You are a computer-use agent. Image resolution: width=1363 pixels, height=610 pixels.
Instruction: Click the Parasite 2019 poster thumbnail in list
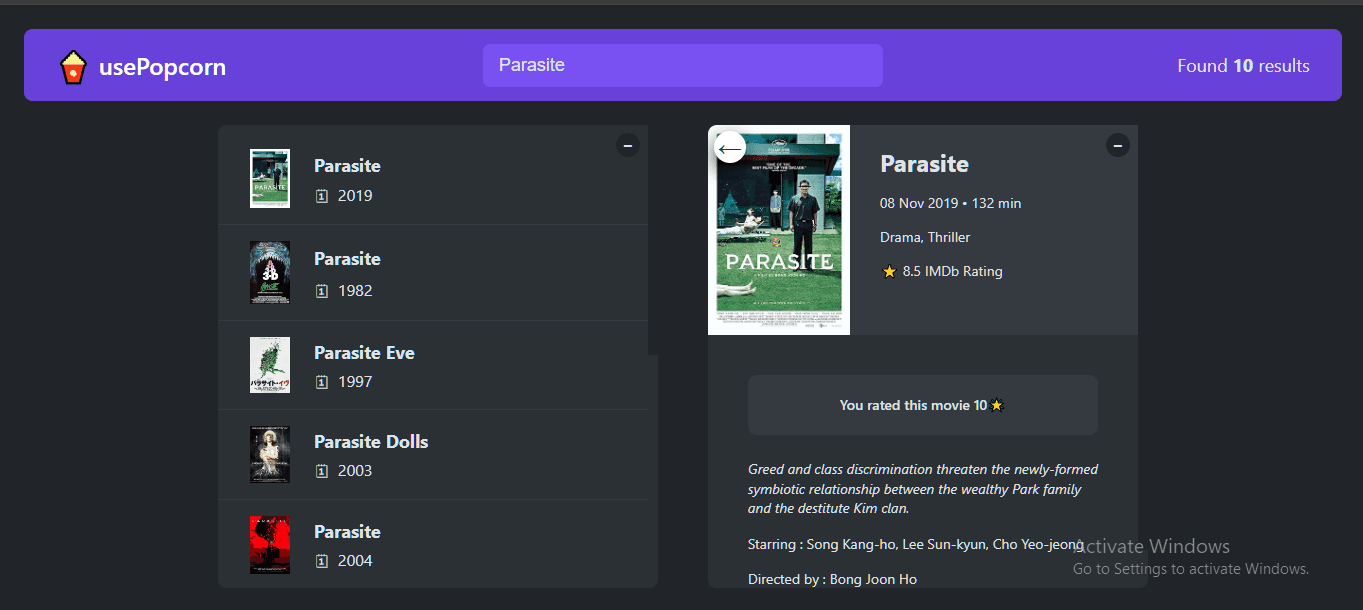270,179
